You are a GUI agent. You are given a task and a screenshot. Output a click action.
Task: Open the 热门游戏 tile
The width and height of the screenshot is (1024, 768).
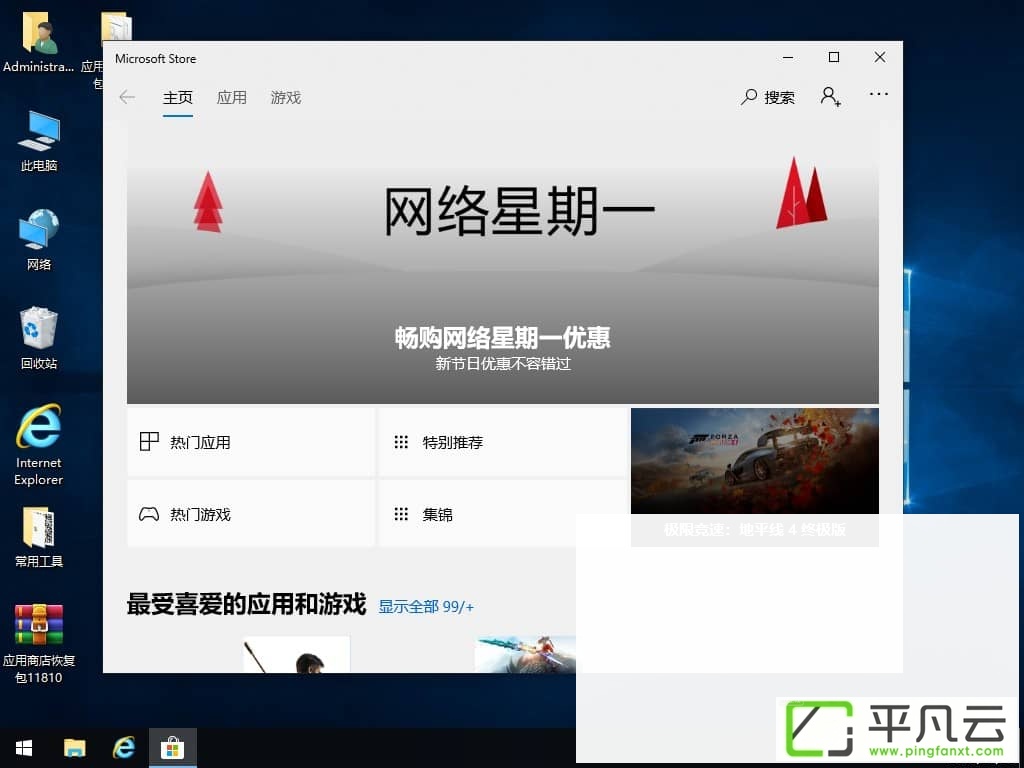click(x=251, y=514)
